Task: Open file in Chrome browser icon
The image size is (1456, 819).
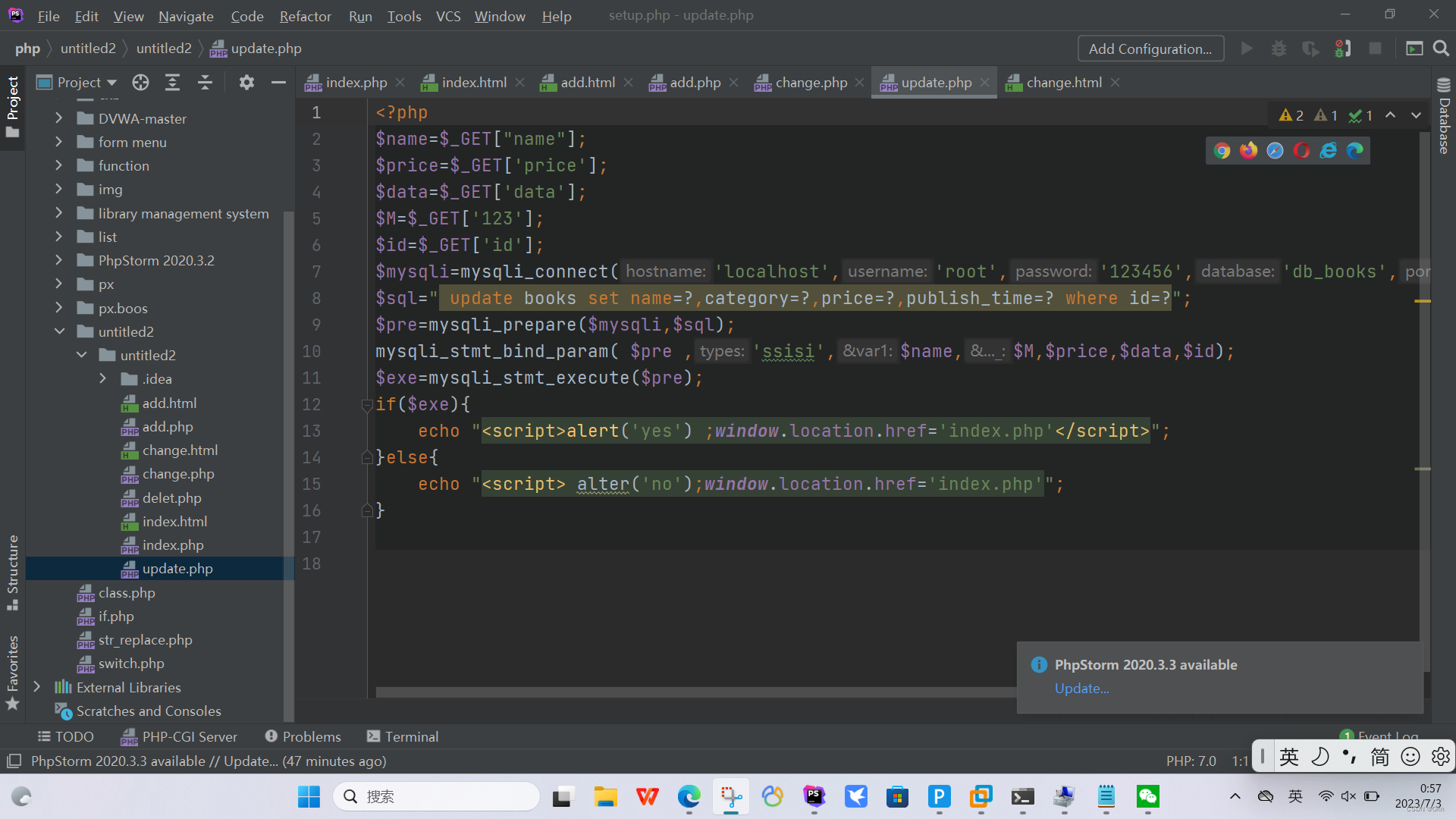Action: point(1222,151)
